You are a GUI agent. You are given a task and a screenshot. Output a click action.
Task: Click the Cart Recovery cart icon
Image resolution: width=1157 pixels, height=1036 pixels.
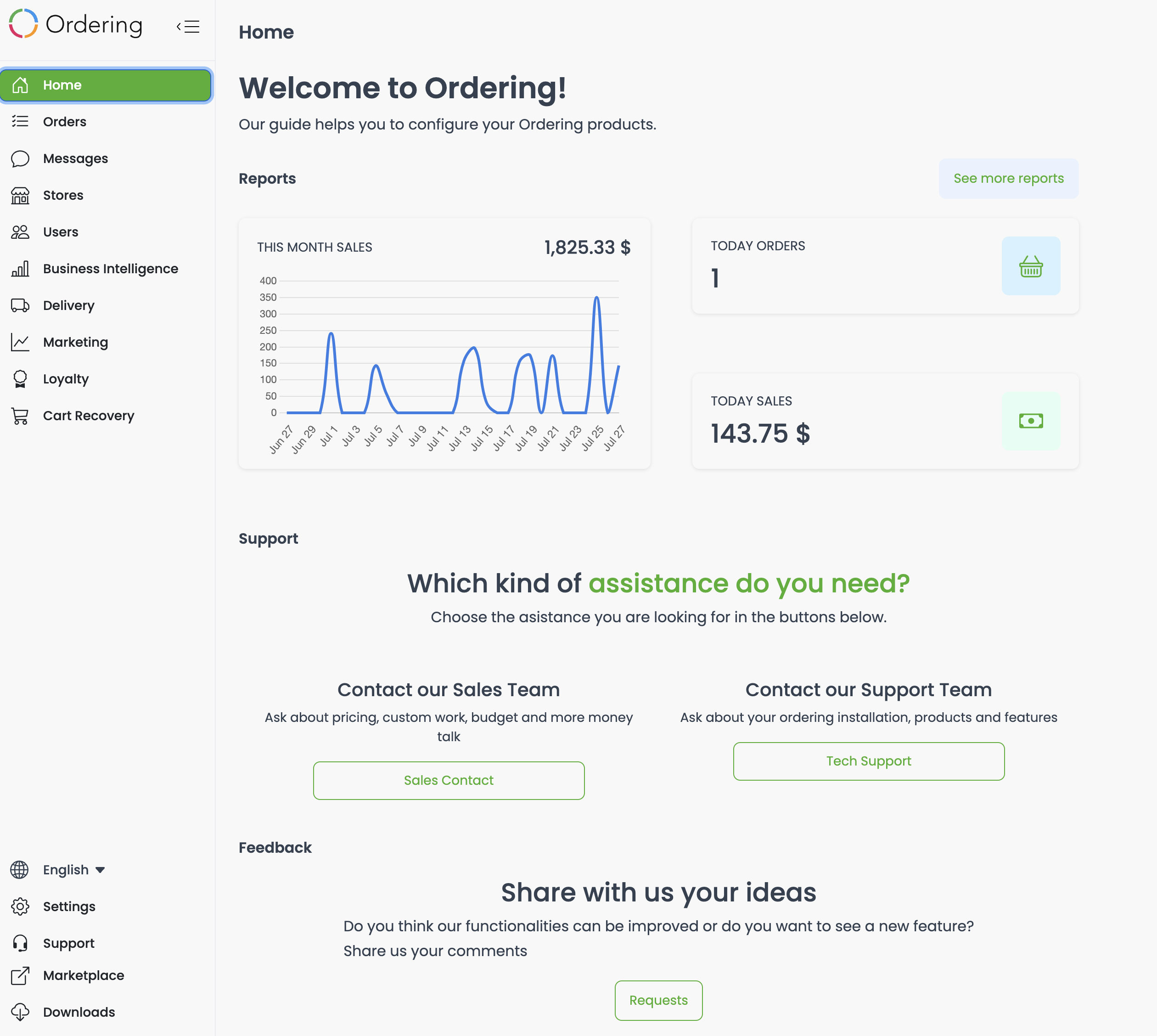20,416
